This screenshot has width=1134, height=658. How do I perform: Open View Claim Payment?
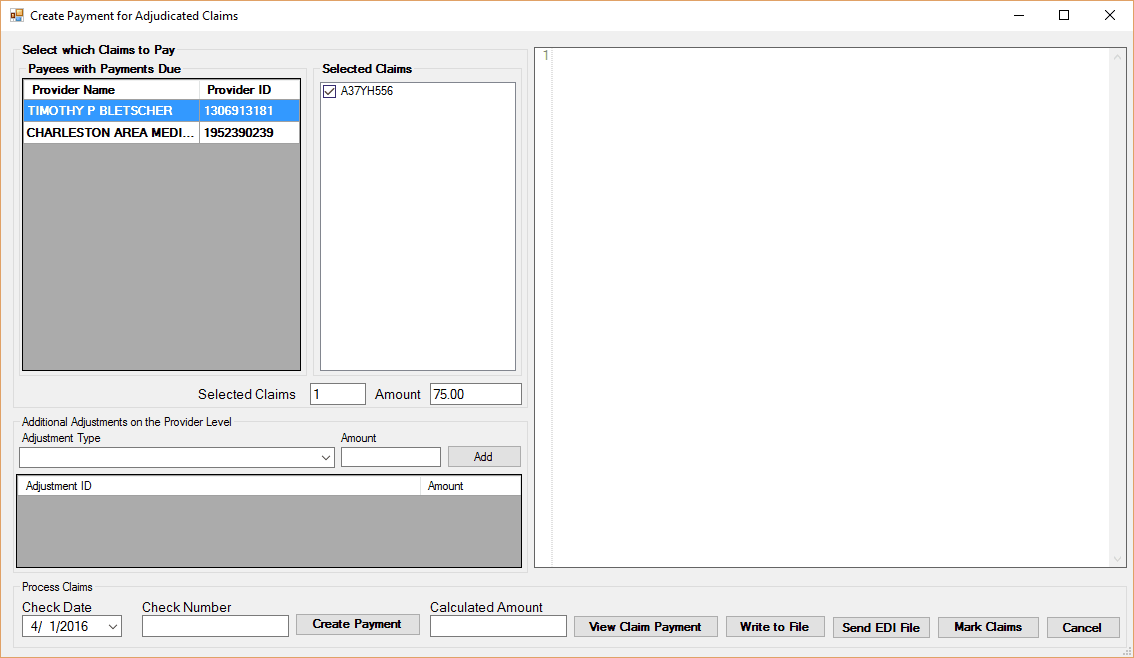point(645,627)
